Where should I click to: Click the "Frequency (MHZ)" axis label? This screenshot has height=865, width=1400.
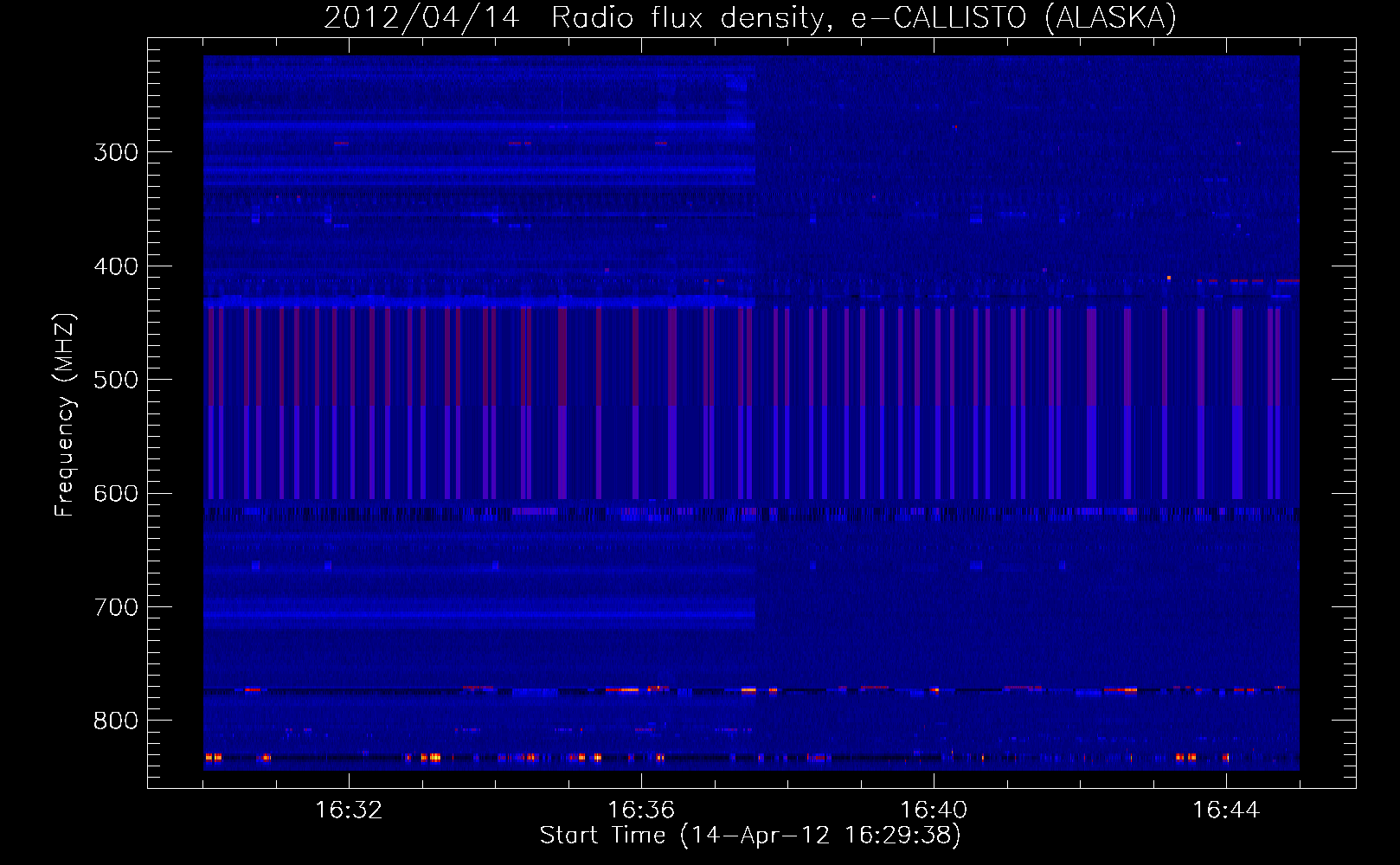point(65,414)
